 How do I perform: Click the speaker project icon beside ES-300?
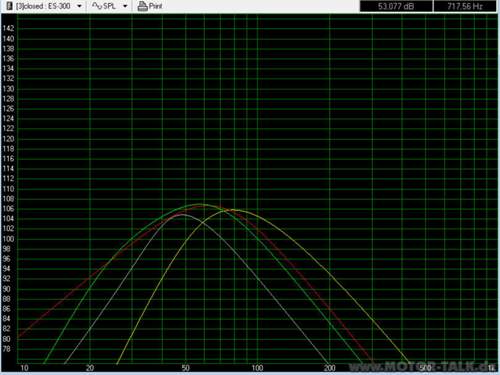9,6
